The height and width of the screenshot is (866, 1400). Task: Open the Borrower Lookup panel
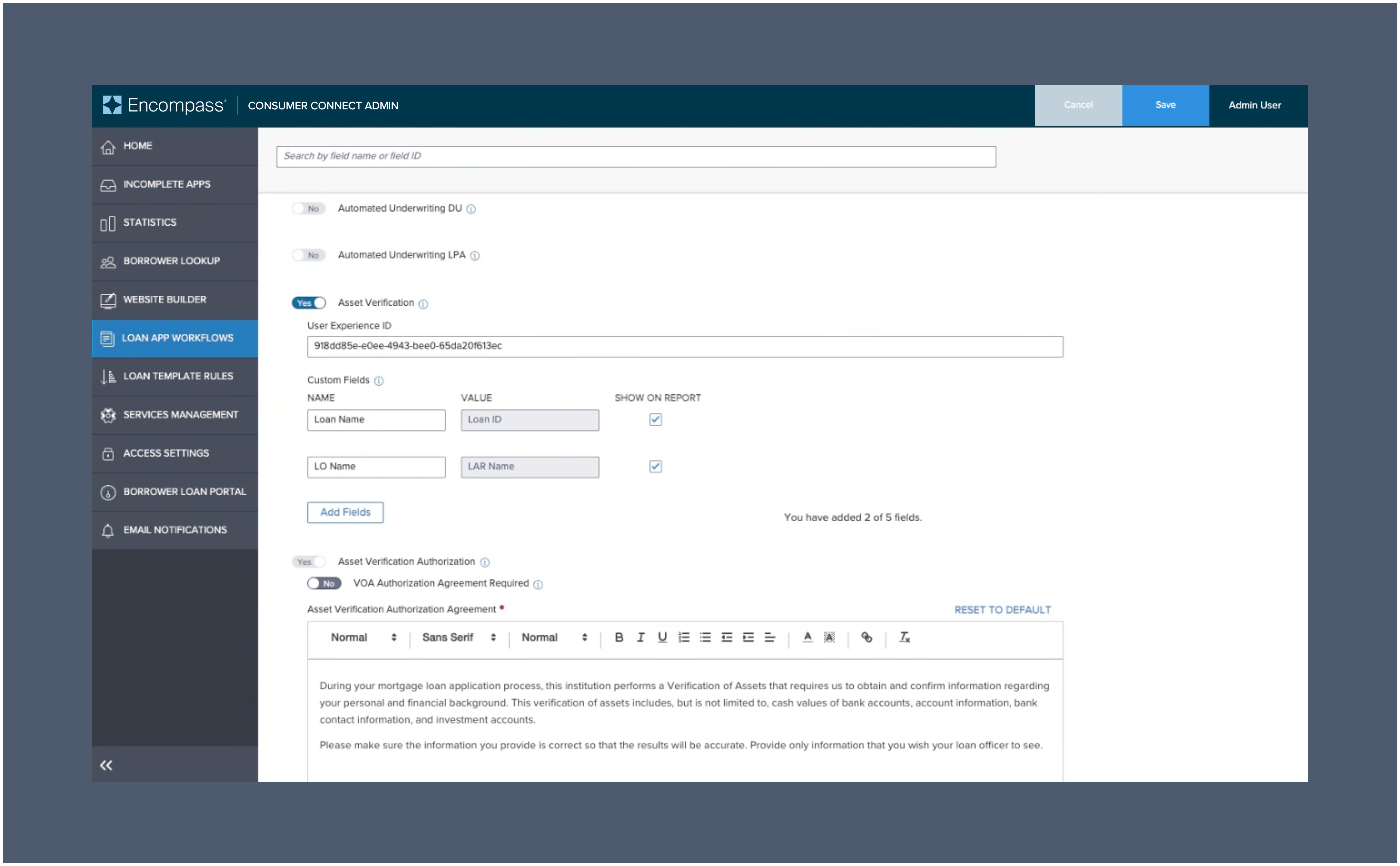coord(172,261)
